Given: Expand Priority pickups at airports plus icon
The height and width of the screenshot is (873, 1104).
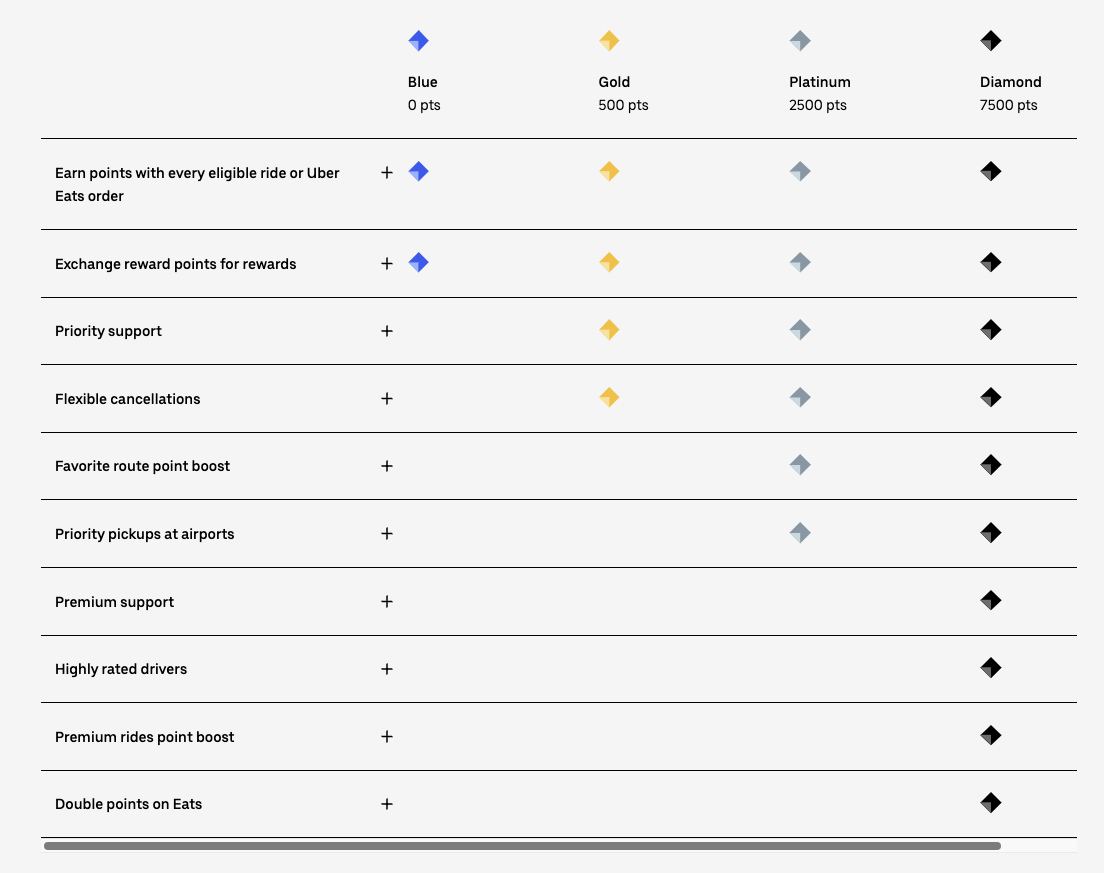Looking at the screenshot, I should pyautogui.click(x=387, y=534).
